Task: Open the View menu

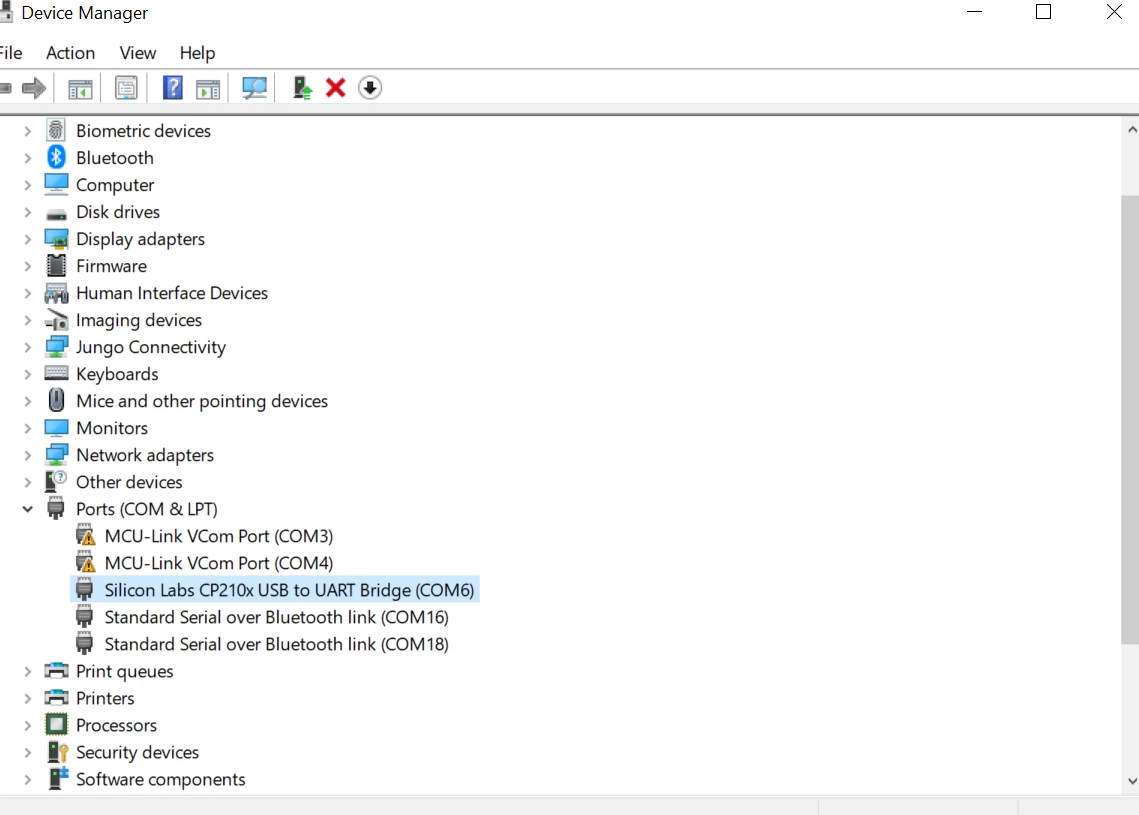Action: 137,53
